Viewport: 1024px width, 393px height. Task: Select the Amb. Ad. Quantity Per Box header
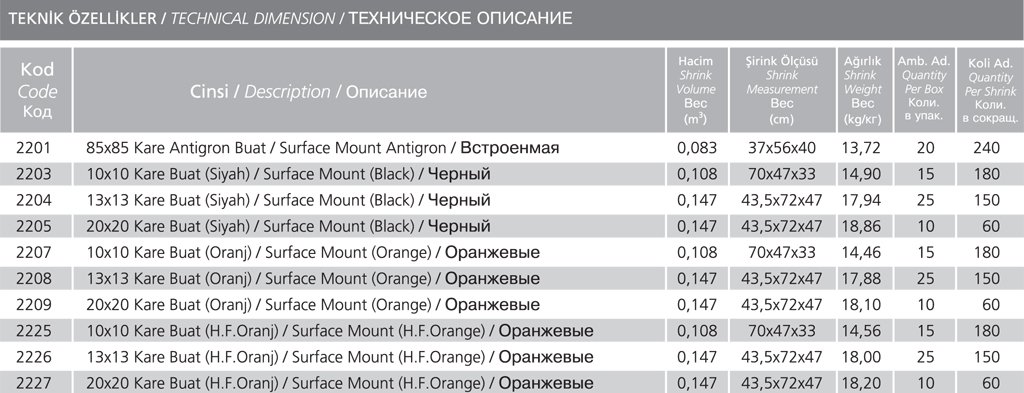pyautogui.click(x=925, y=90)
